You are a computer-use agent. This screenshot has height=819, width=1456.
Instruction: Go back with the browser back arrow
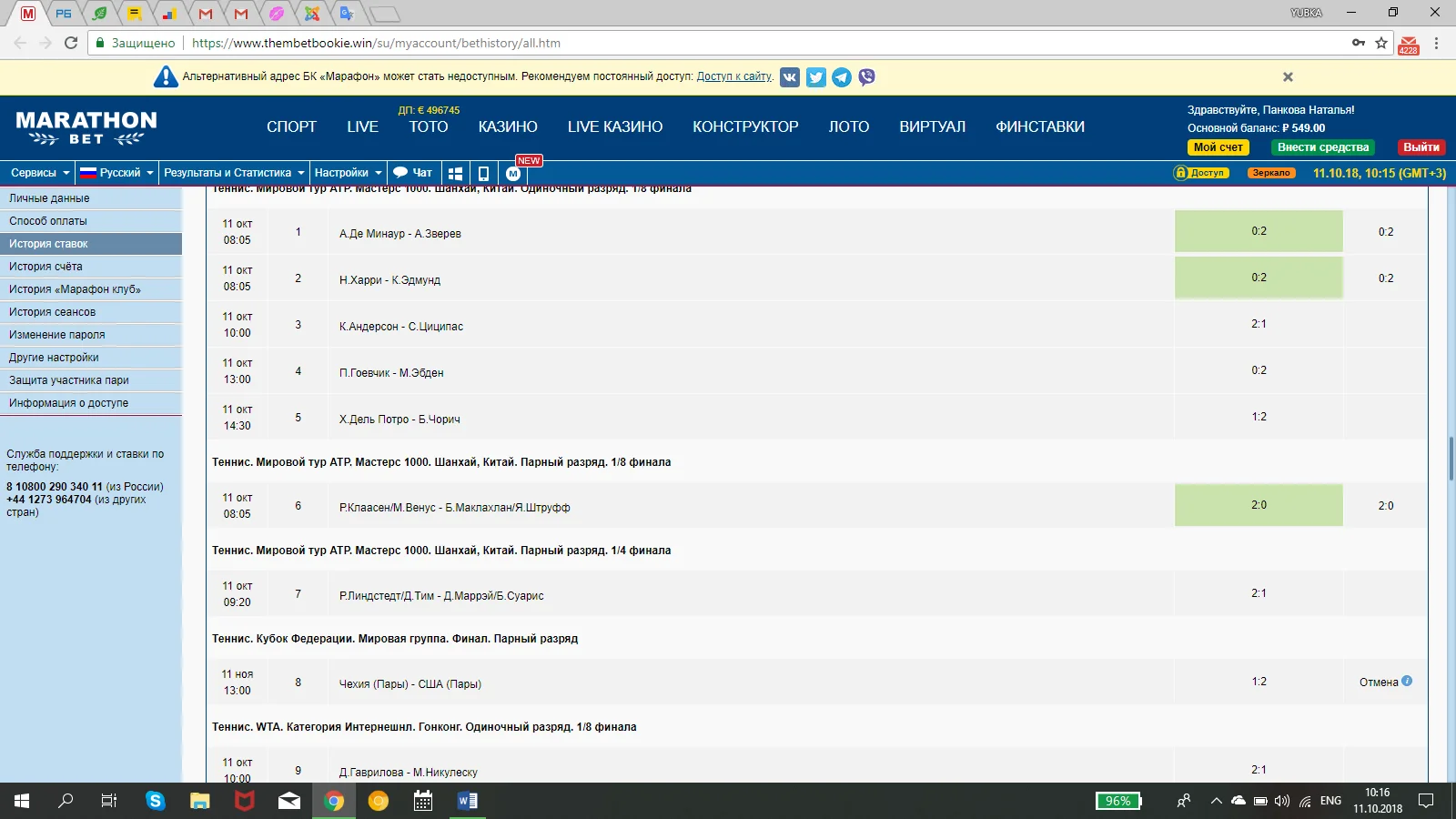(x=20, y=43)
